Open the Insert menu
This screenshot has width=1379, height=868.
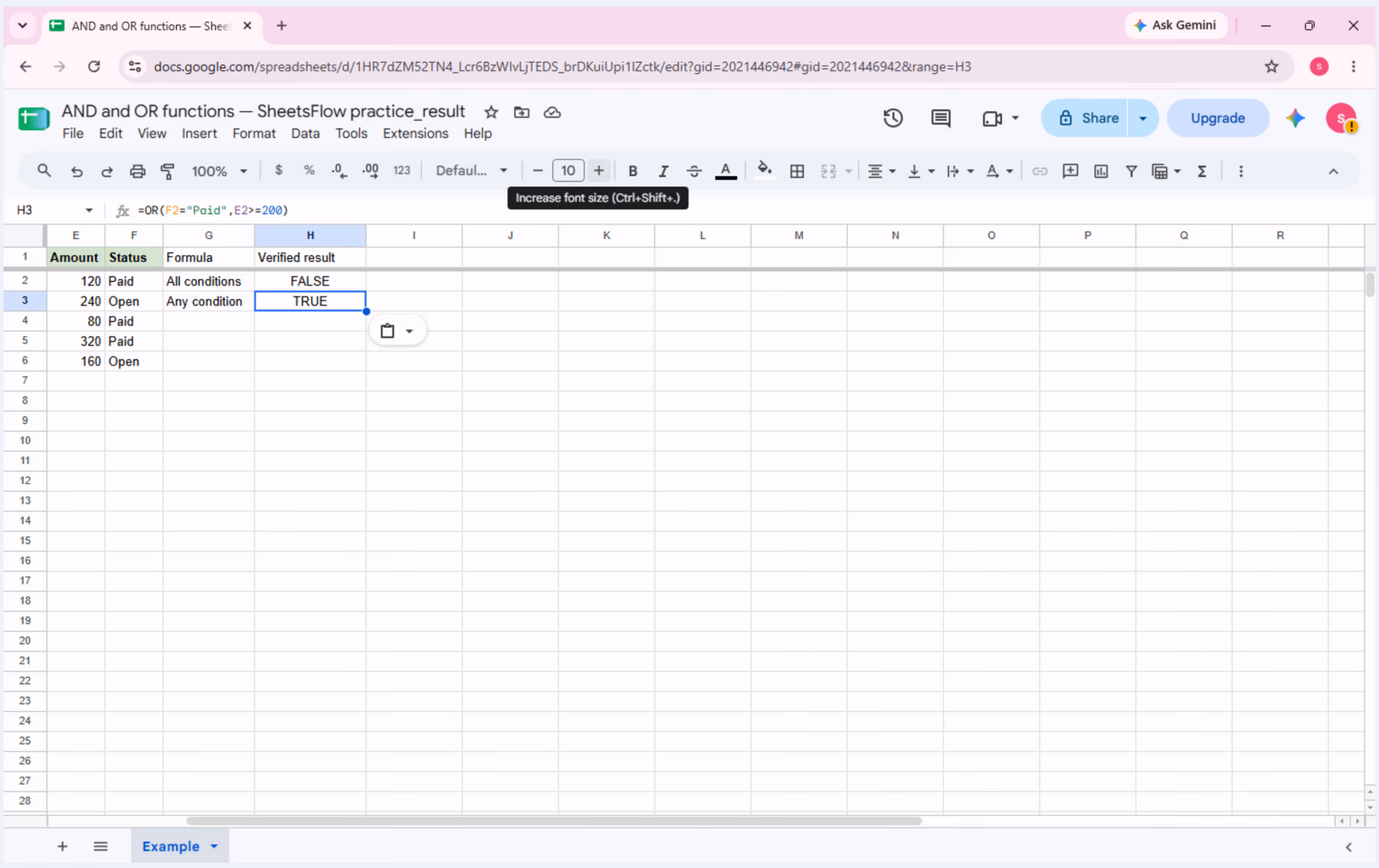click(199, 133)
